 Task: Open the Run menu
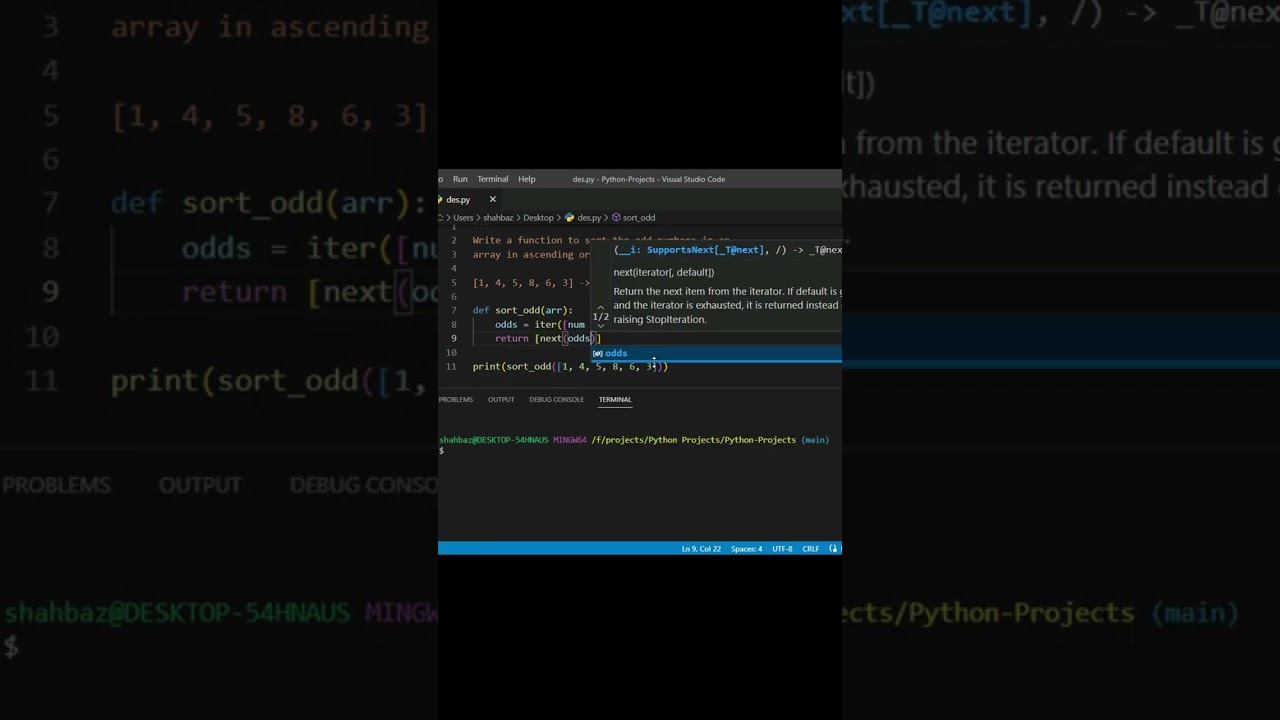coord(460,179)
